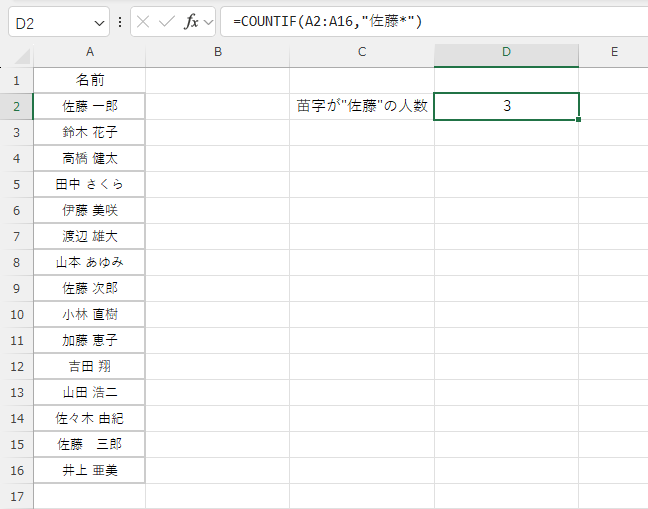This screenshot has width=648, height=509.
Task: Click the fill handle of cell D2
Action: (x=579, y=119)
